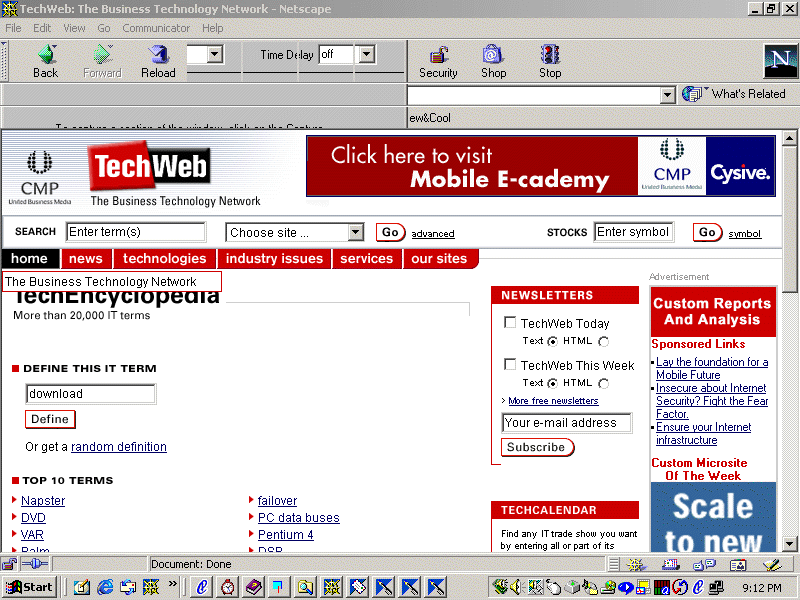This screenshot has width=800, height=600.
Task: Select Text format for TechWeb Today
Action: coord(553,341)
